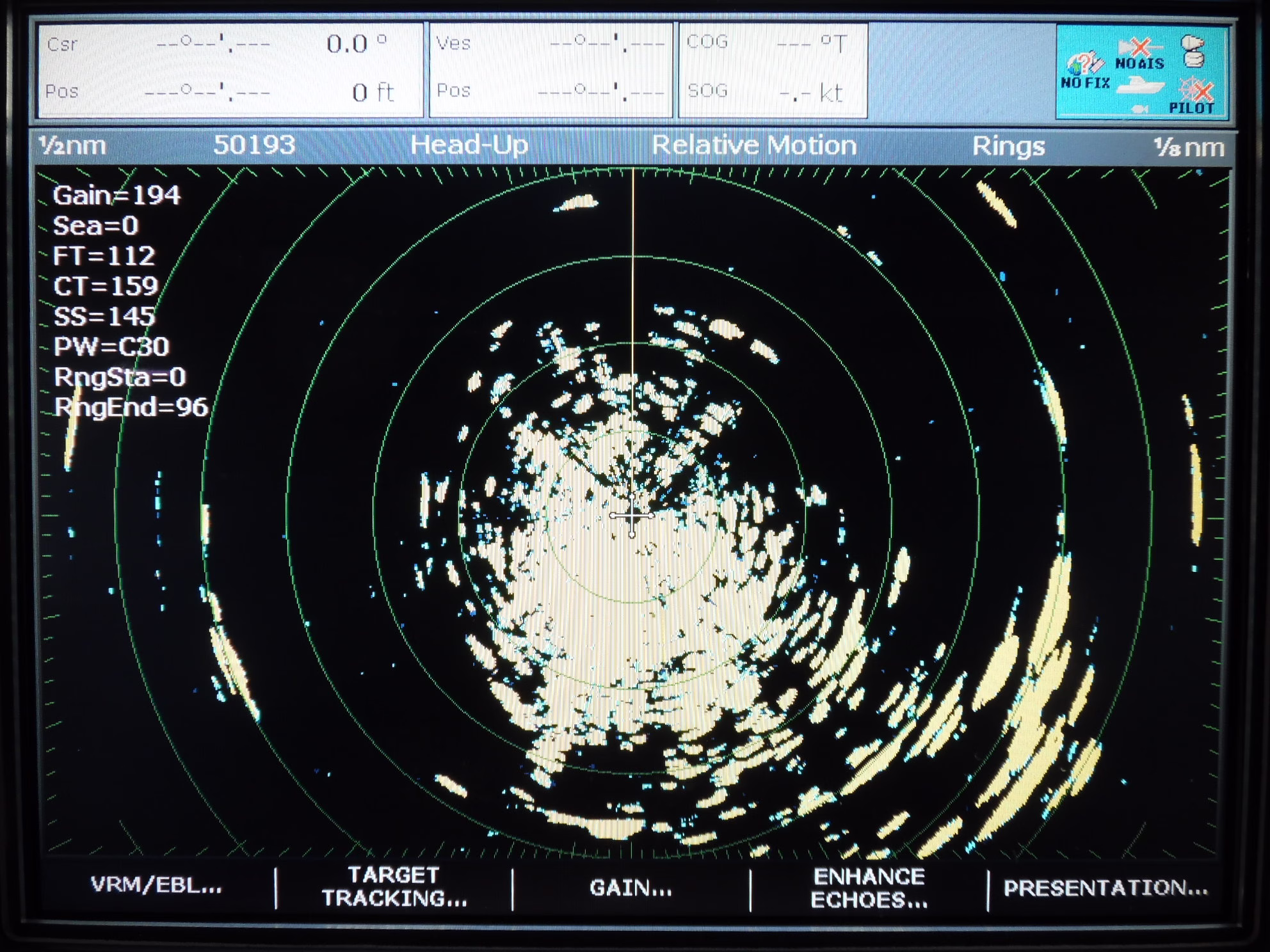The image size is (1270, 952).
Task: Click the RngEnd=96 readout
Action: (131, 407)
